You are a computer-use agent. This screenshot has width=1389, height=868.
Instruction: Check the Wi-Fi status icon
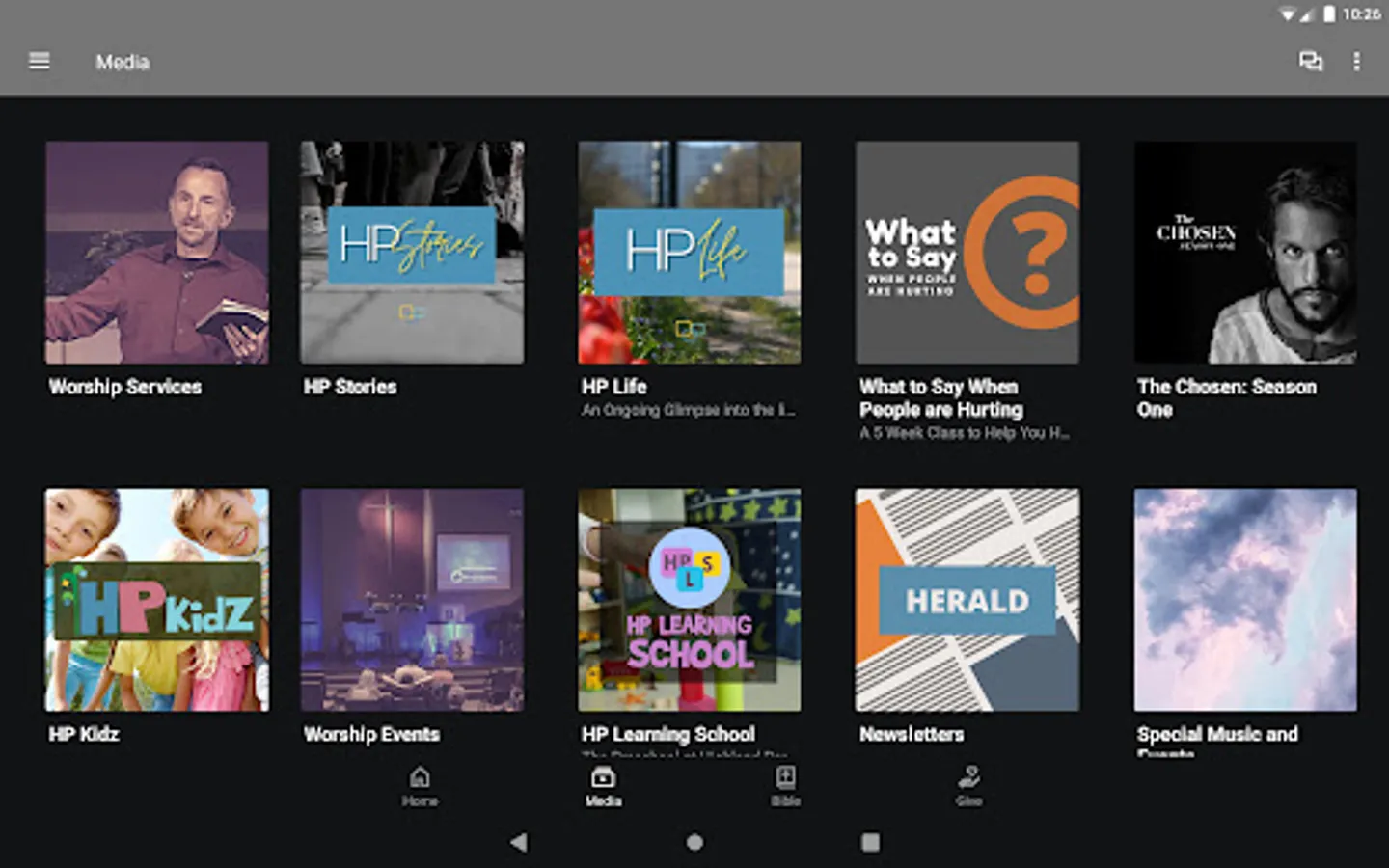point(1287,14)
